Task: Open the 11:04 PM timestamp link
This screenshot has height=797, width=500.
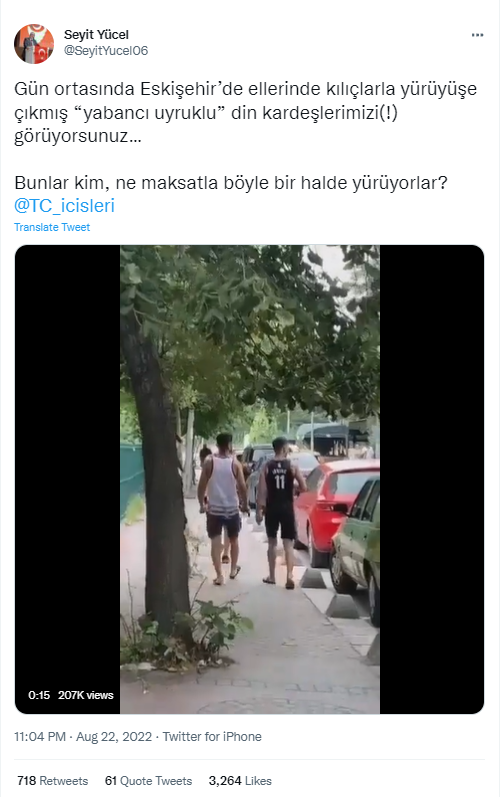Action: coord(40,737)
